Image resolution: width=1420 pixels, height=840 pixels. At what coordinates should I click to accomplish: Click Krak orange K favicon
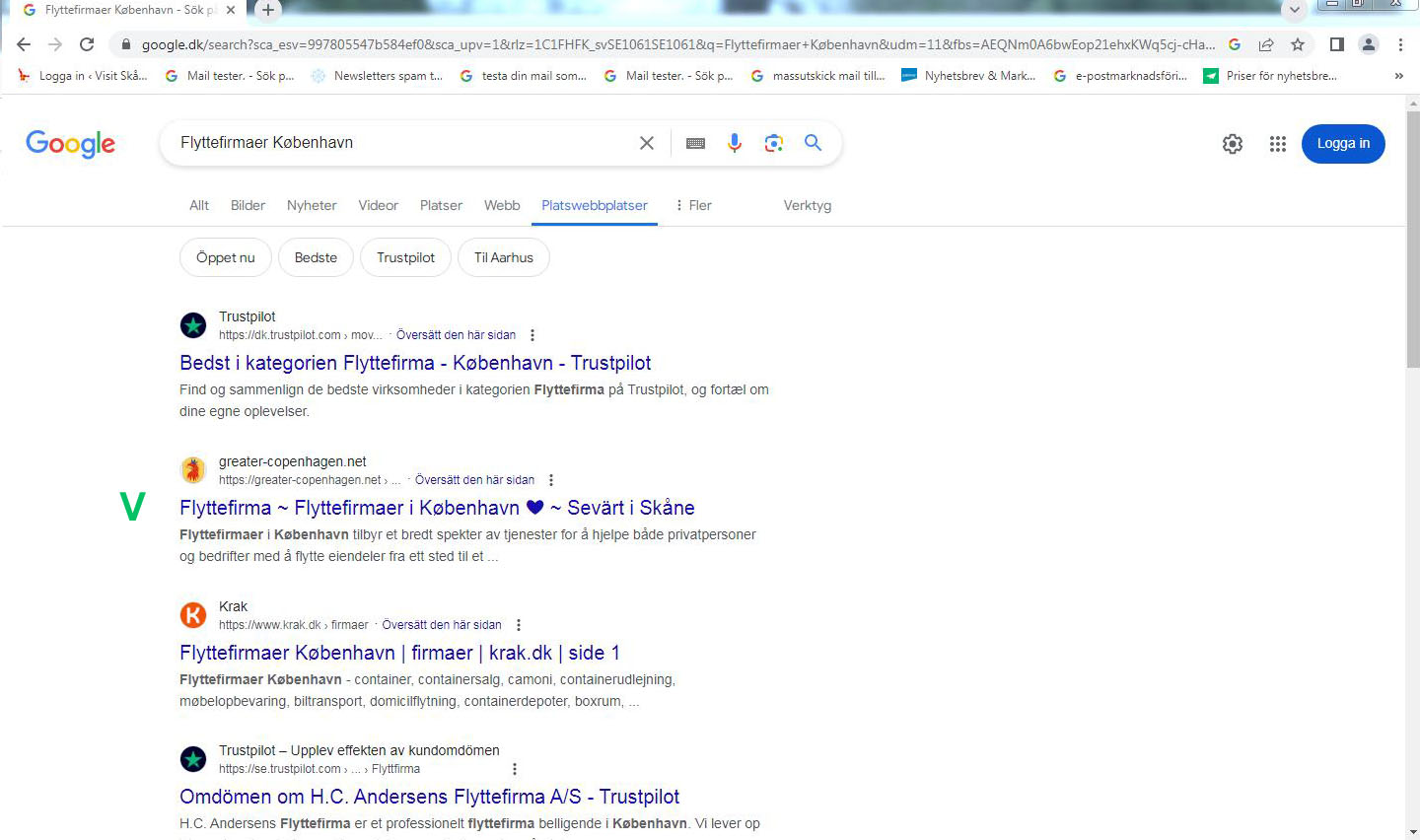pos(193,615)
